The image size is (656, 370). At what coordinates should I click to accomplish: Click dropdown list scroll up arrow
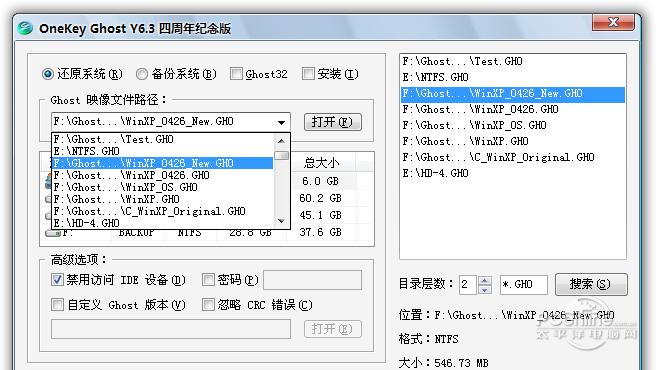pyautogui.click(x=282, y=141)
